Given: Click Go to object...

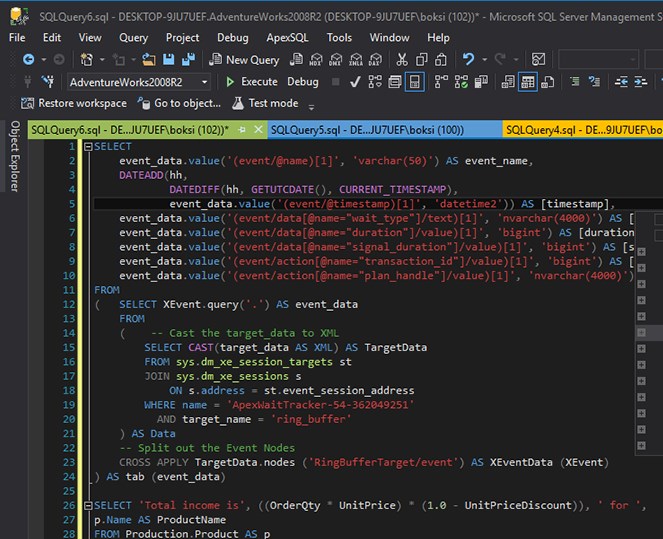Looking at the screenshot, I should click(179, 103).
